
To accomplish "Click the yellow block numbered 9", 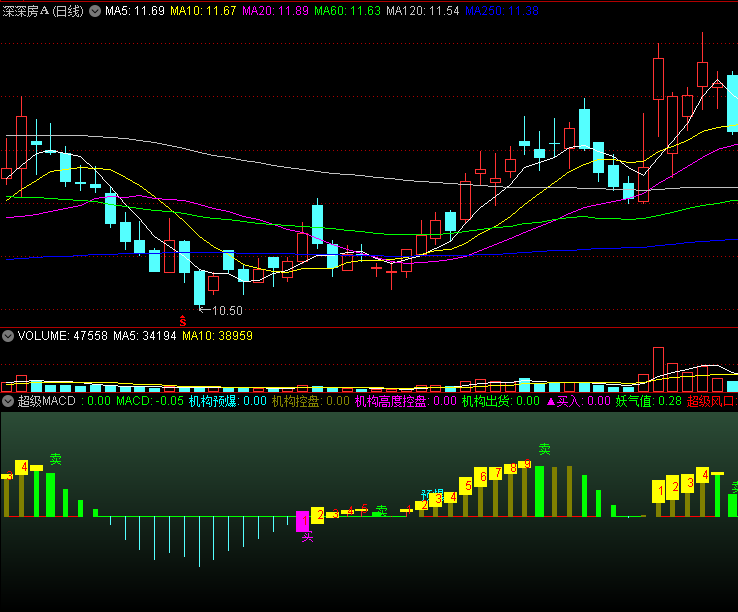I will click(525, 465).
